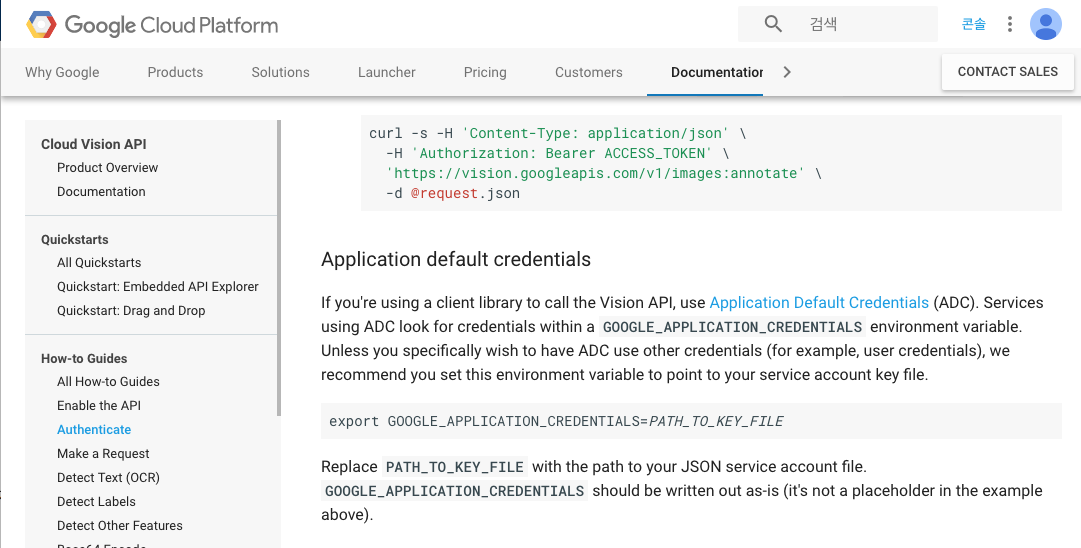The width and height of the screenshot is (1081, 548).
Task: Select the Documentation tab
Action: (716, 72)
